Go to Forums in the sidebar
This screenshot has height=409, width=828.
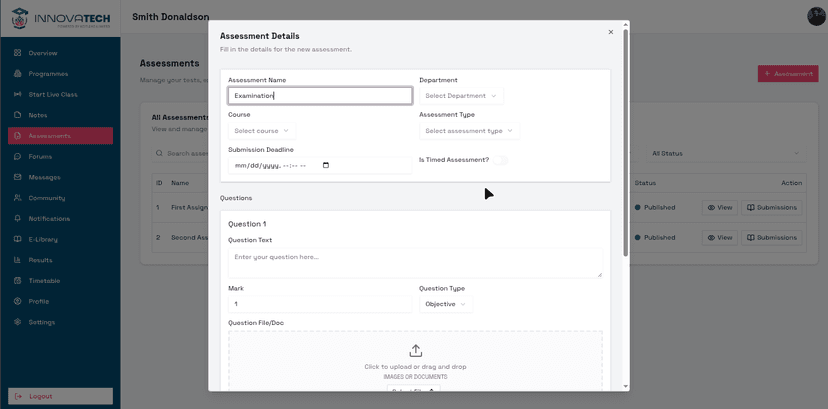[40, 157]
